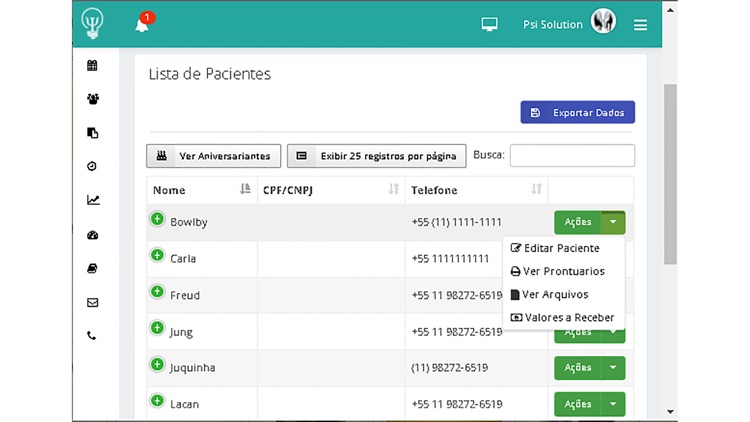Open the documents sidebar icon
The image size is (750, 422).
[93, 133]
